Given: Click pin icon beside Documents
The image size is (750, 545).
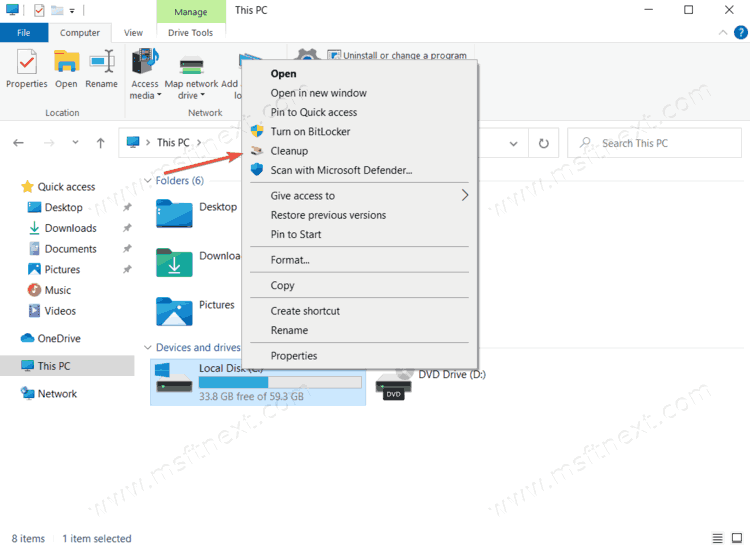Looking at the screenshot, I should (x=127, y=249).
